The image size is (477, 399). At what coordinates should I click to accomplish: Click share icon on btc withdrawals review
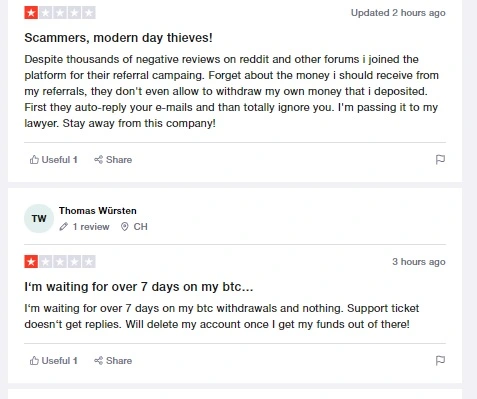(98, 361)
